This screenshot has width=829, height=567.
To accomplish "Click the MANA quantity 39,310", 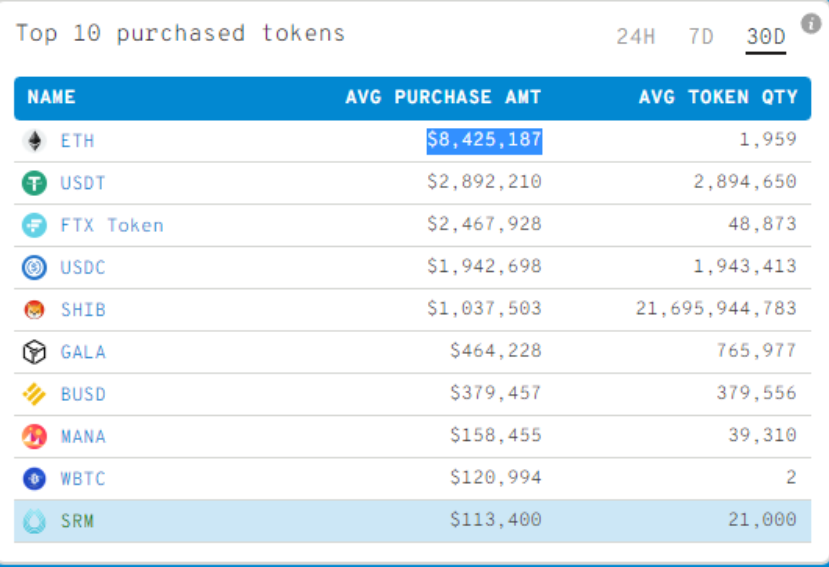I will pos(762,435).
